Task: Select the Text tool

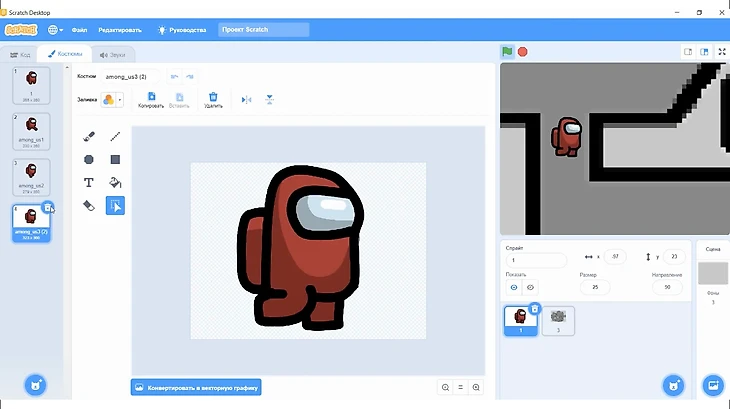Action: 89,182
